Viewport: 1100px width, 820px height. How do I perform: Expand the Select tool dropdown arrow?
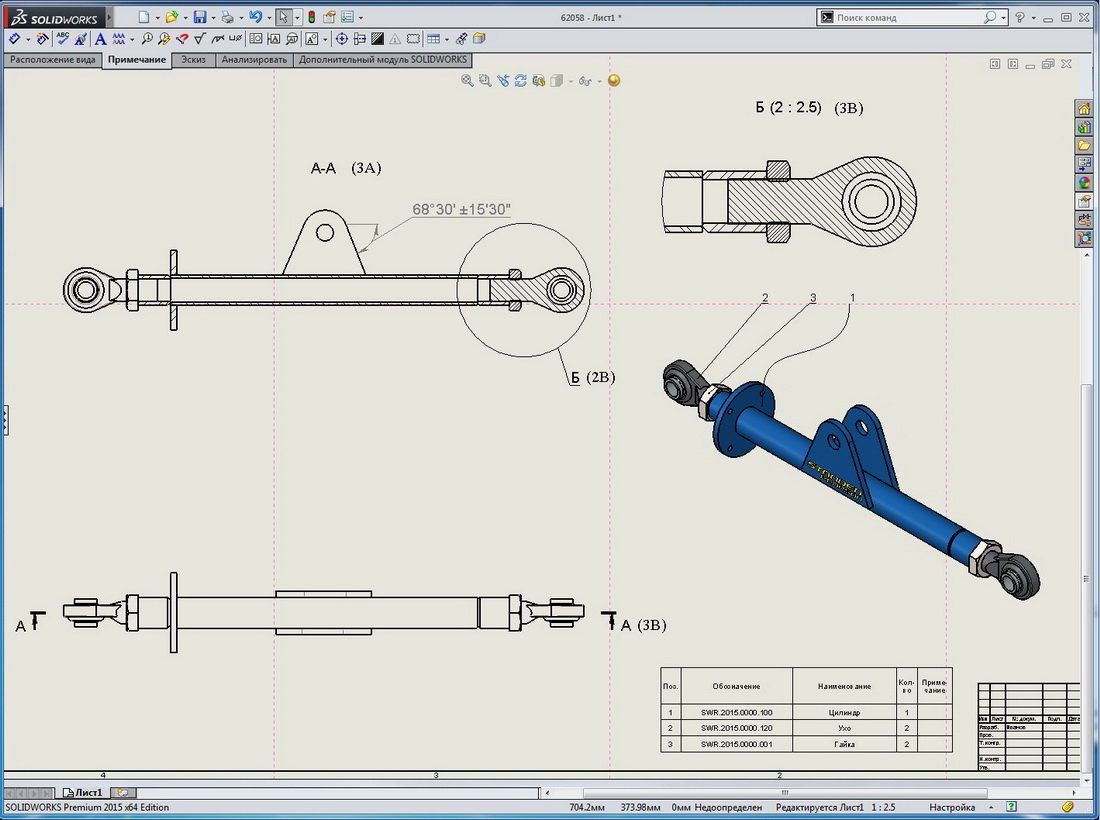click(297, 18)
